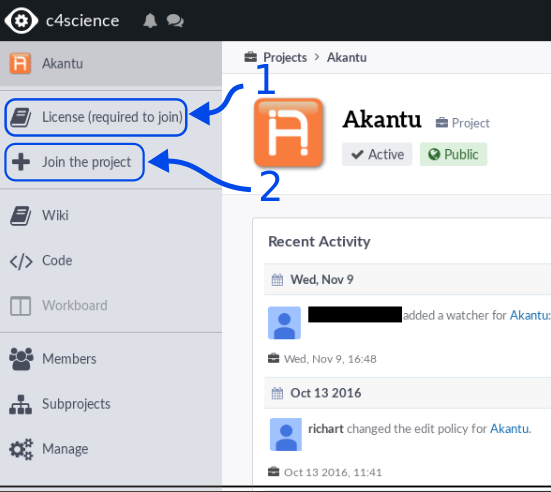Open the Workboard sidebar item
The image size is (551, 492).
pyautogui.click(x=75, y=305)
